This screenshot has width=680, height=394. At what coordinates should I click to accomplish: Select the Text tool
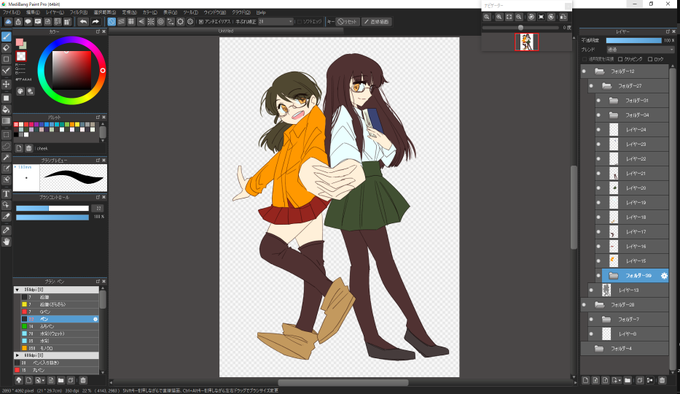6,194
